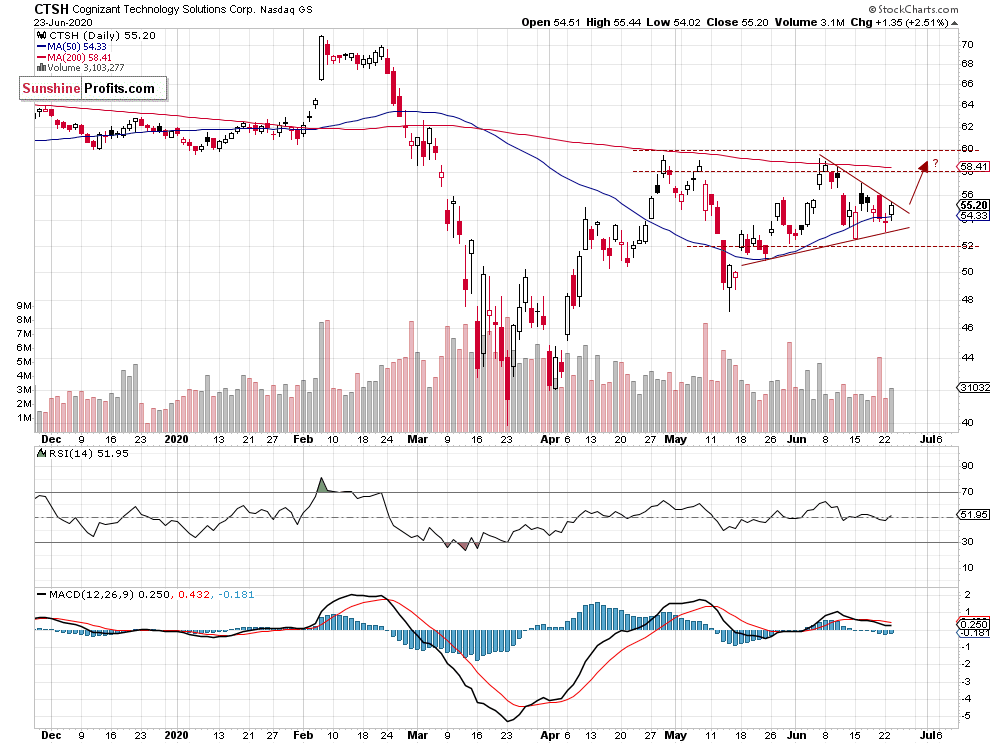Click the volume value tag on the right axis

974,387
